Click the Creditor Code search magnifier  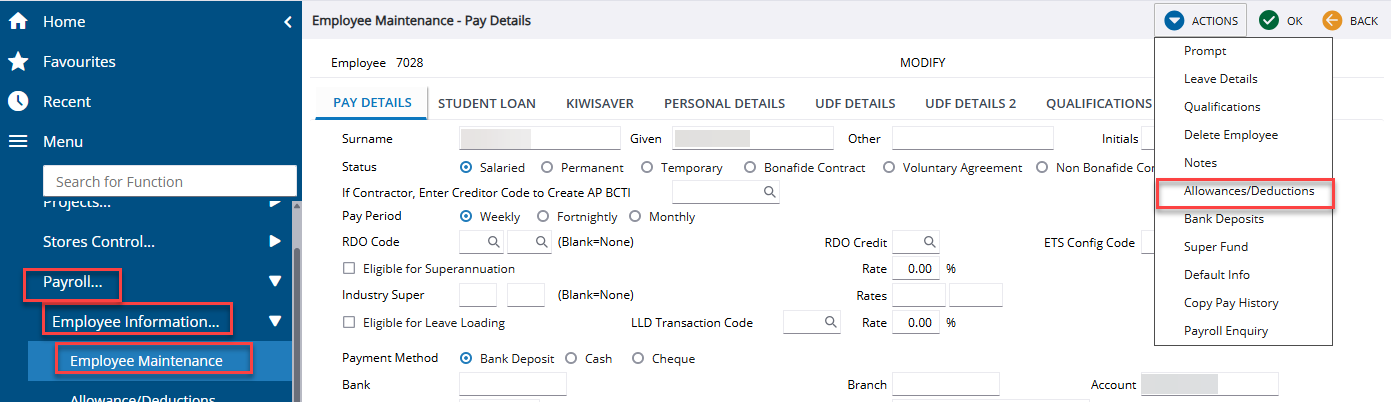pyautogui.click(x=770, y=191)
